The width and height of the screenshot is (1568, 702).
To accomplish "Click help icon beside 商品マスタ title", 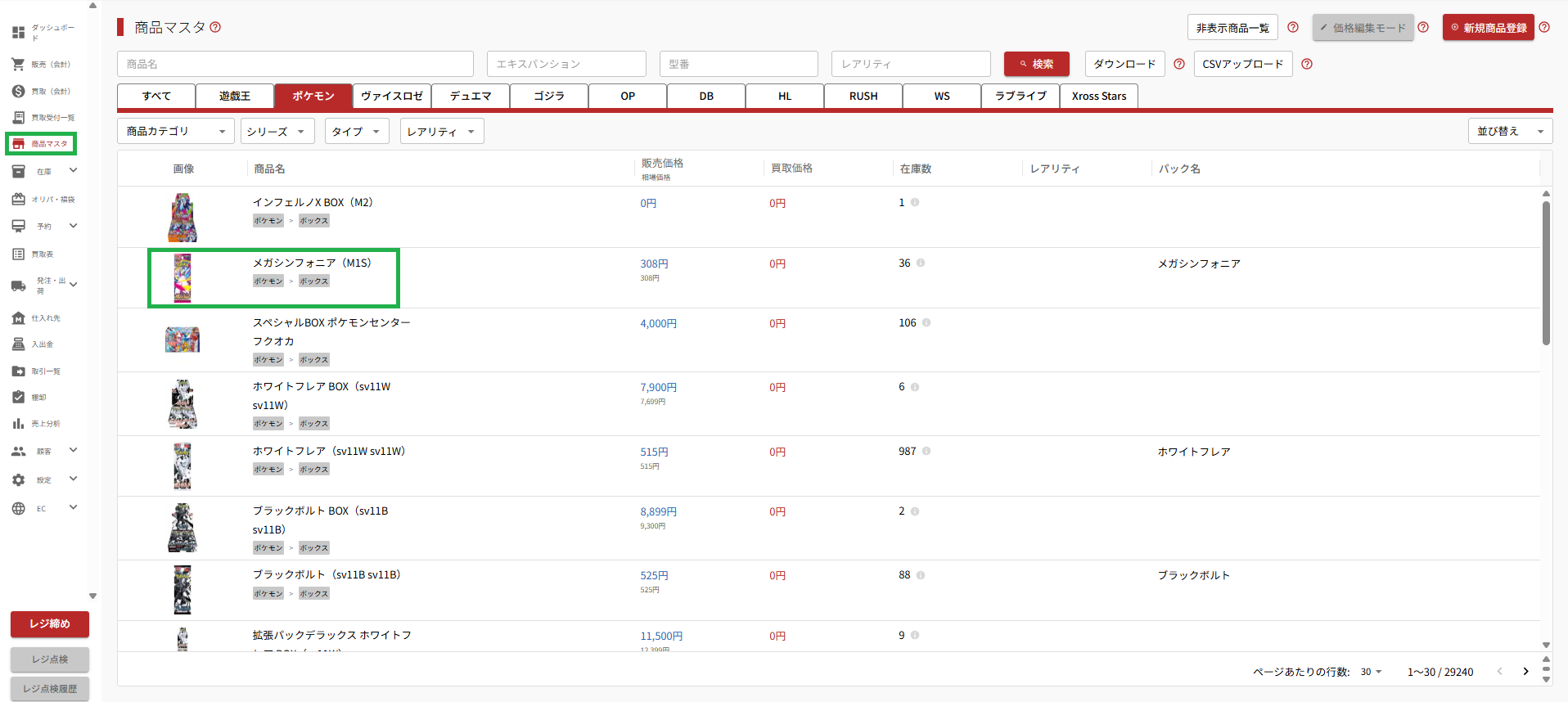I will click(x=215, y=27).
